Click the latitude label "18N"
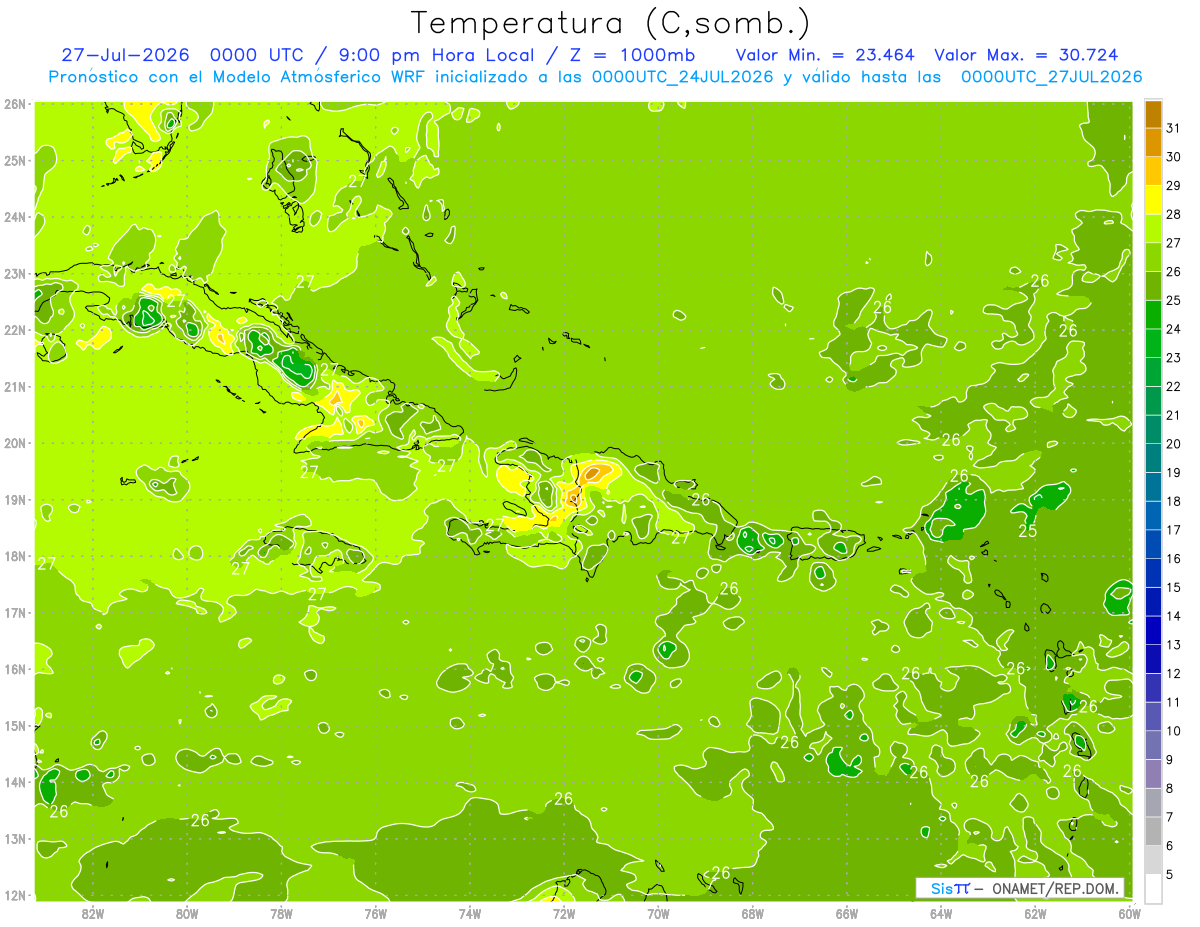 pos(15,556)
